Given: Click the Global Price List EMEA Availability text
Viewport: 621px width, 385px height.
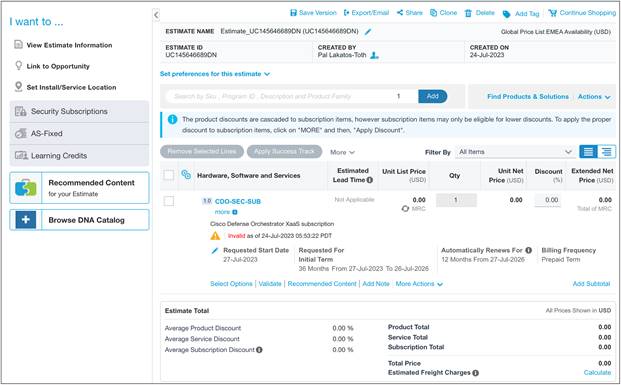Looking at the screenshot, I should [x=556, y=32].
